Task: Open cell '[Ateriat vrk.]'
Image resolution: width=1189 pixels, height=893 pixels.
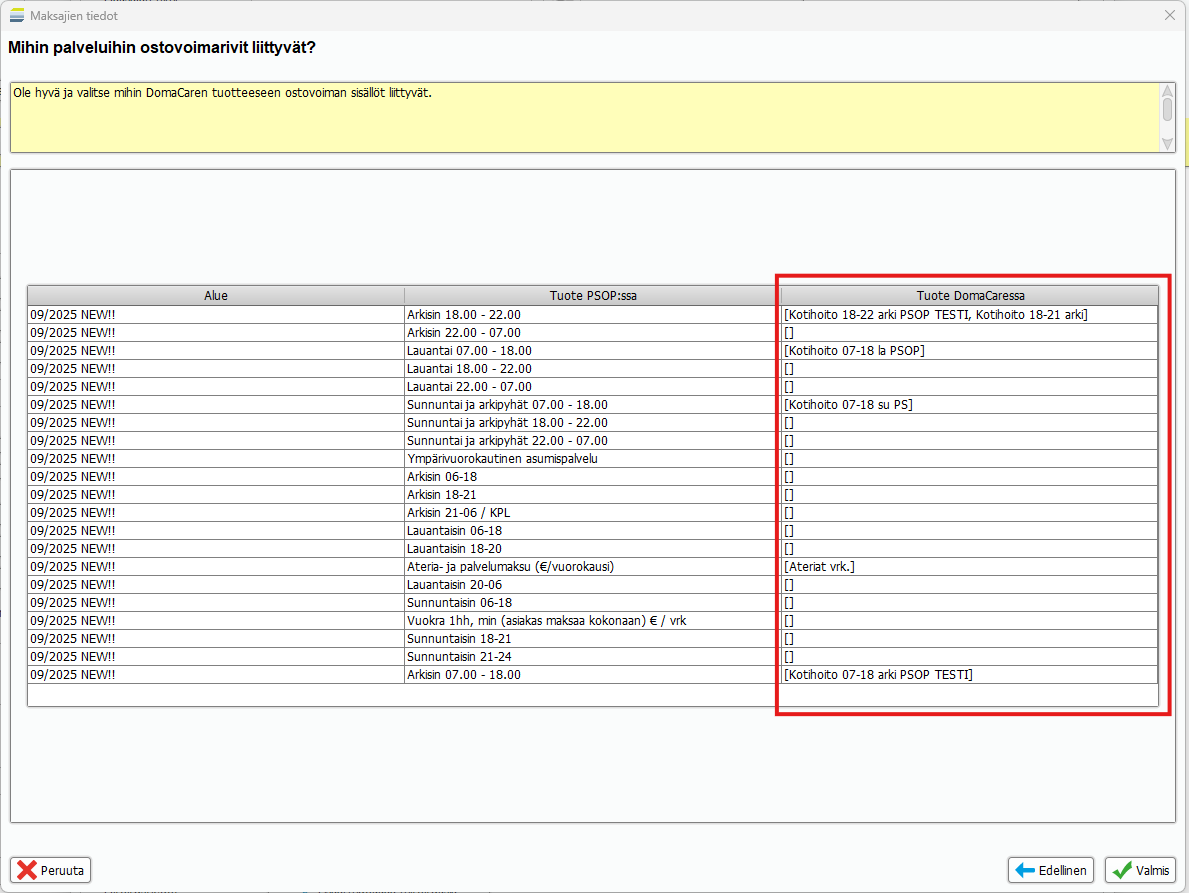Action: pos(970,567)
